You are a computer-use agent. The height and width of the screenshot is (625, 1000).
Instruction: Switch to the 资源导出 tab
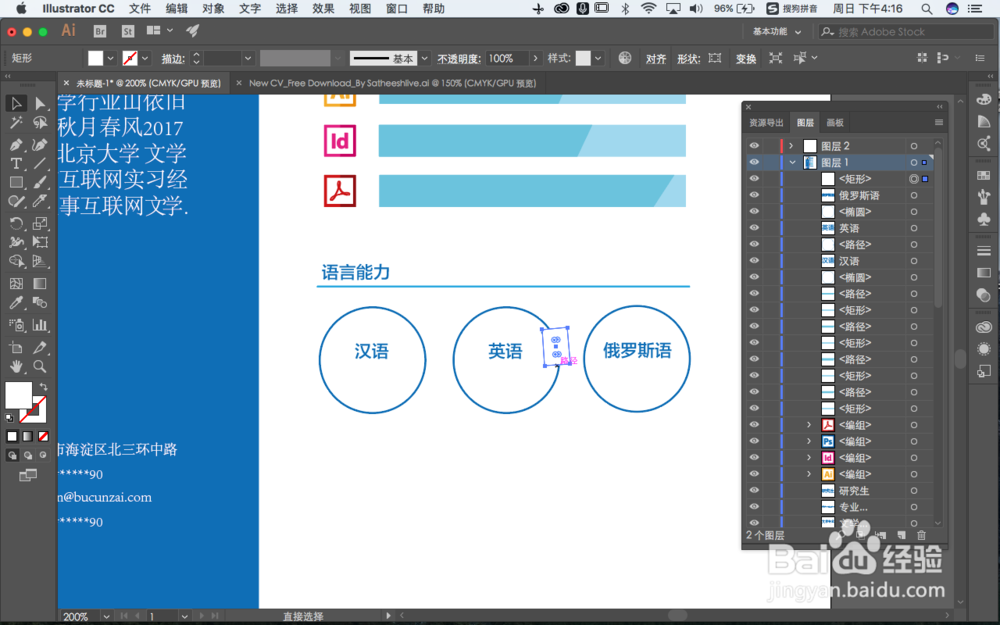(766, 122)
